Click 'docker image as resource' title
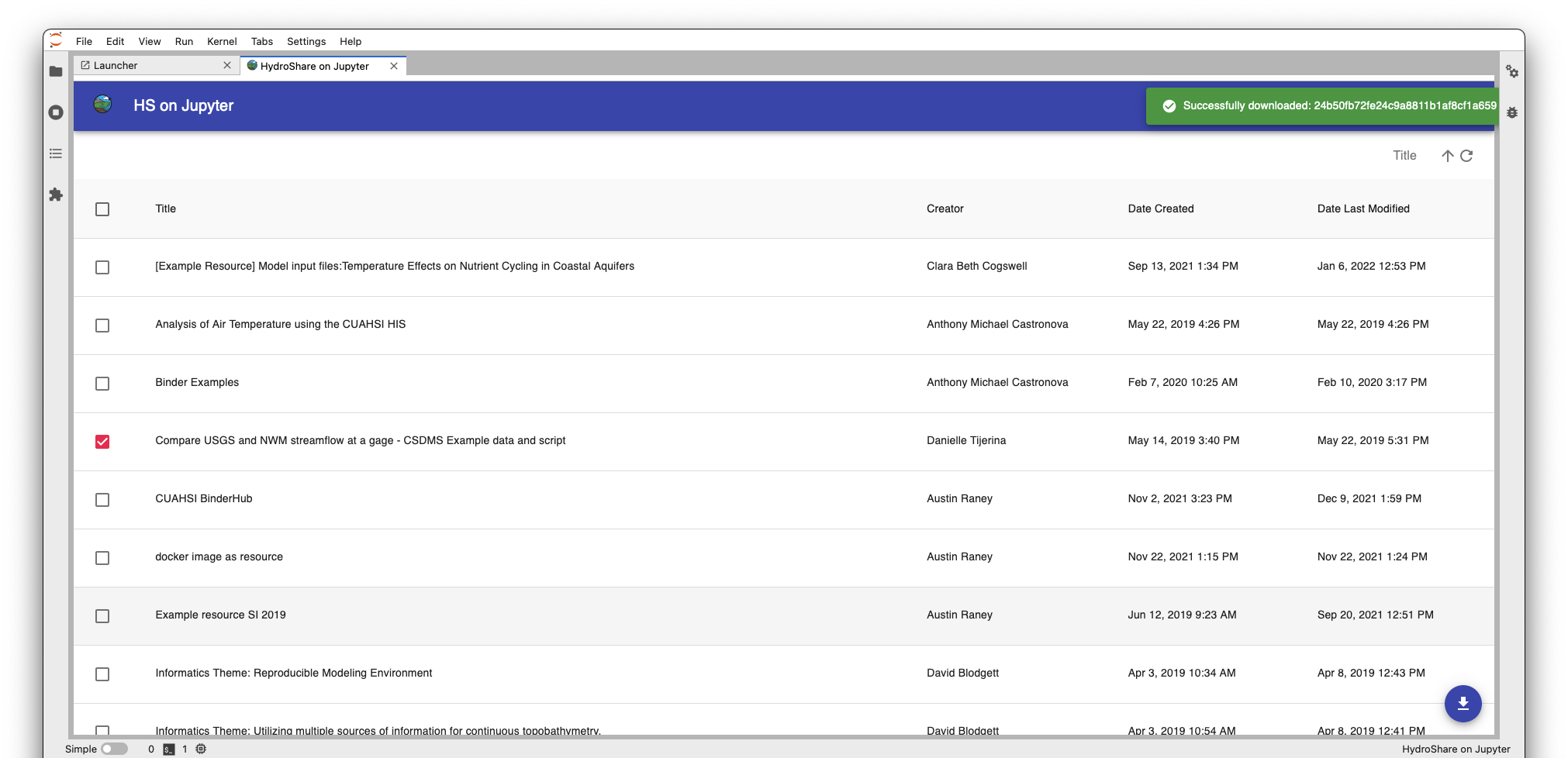This screenshot has height=758, width=1568. (219, 556)
